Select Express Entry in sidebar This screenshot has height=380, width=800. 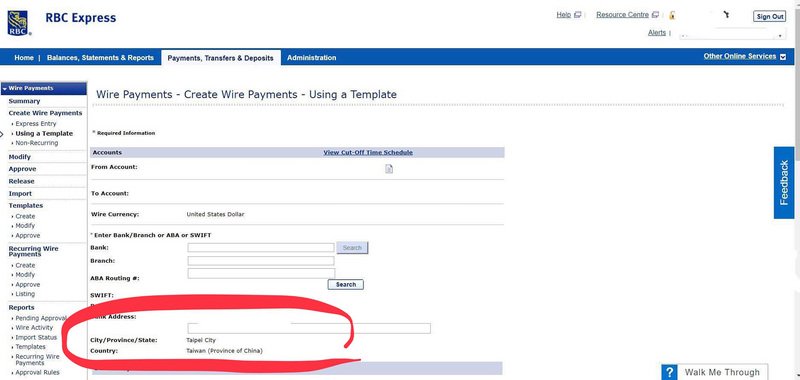36,124
